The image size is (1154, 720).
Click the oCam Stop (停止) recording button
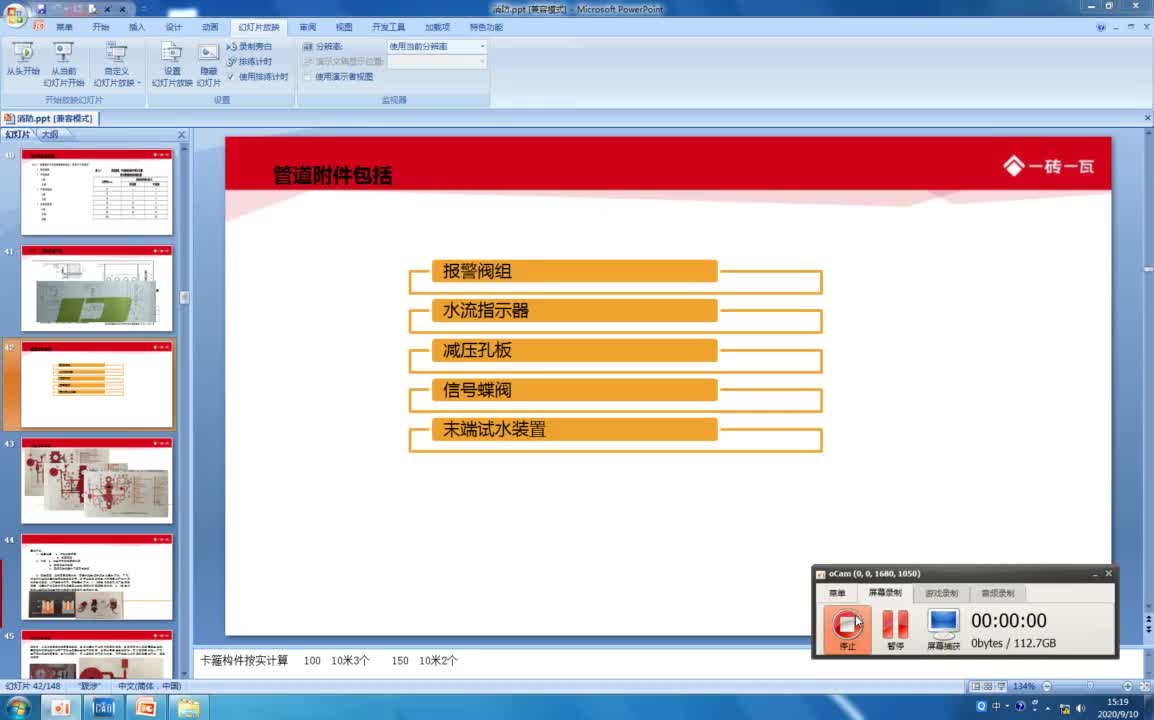tap(847, 629)
